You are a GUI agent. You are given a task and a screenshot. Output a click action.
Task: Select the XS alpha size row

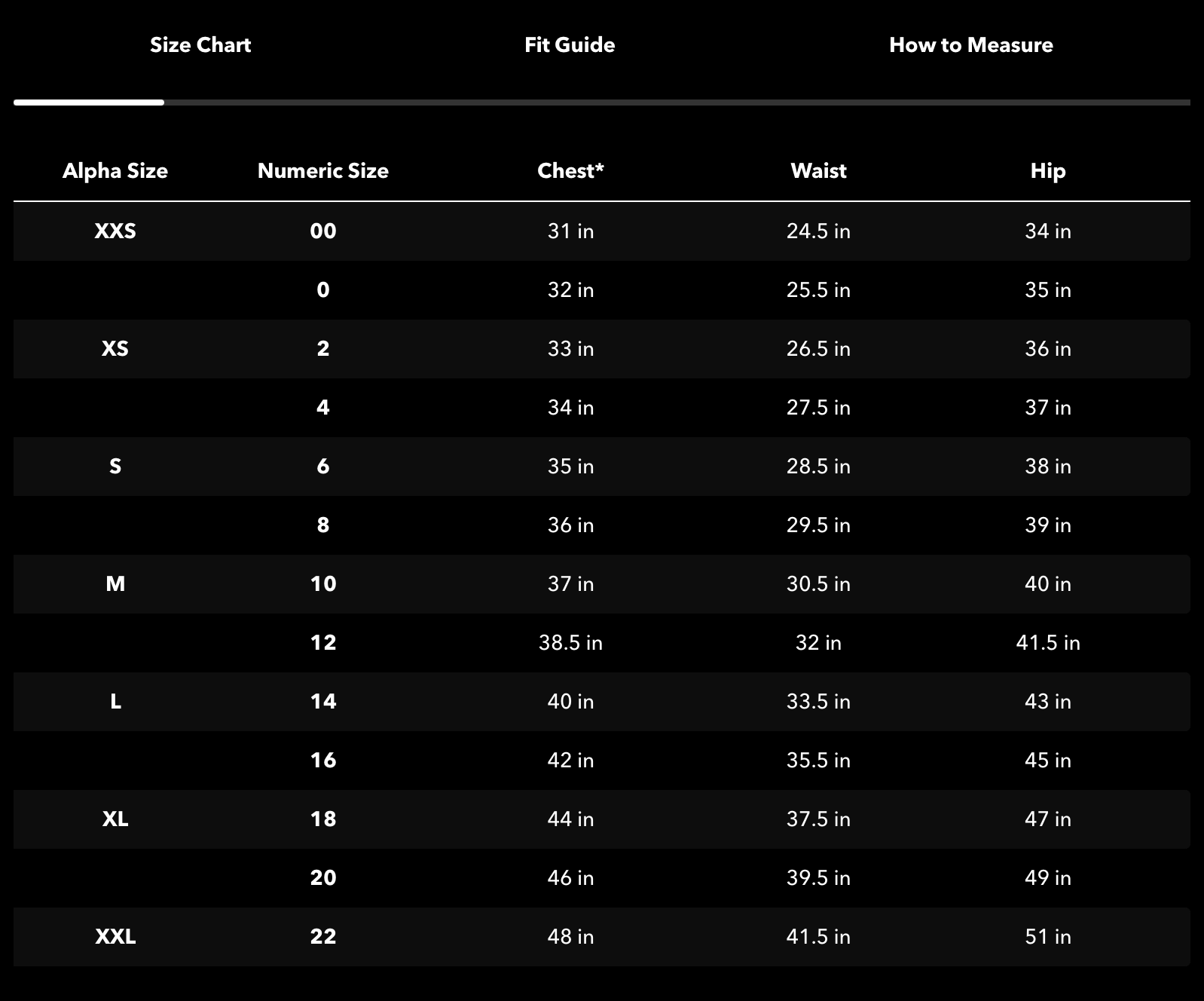[115, 348]
